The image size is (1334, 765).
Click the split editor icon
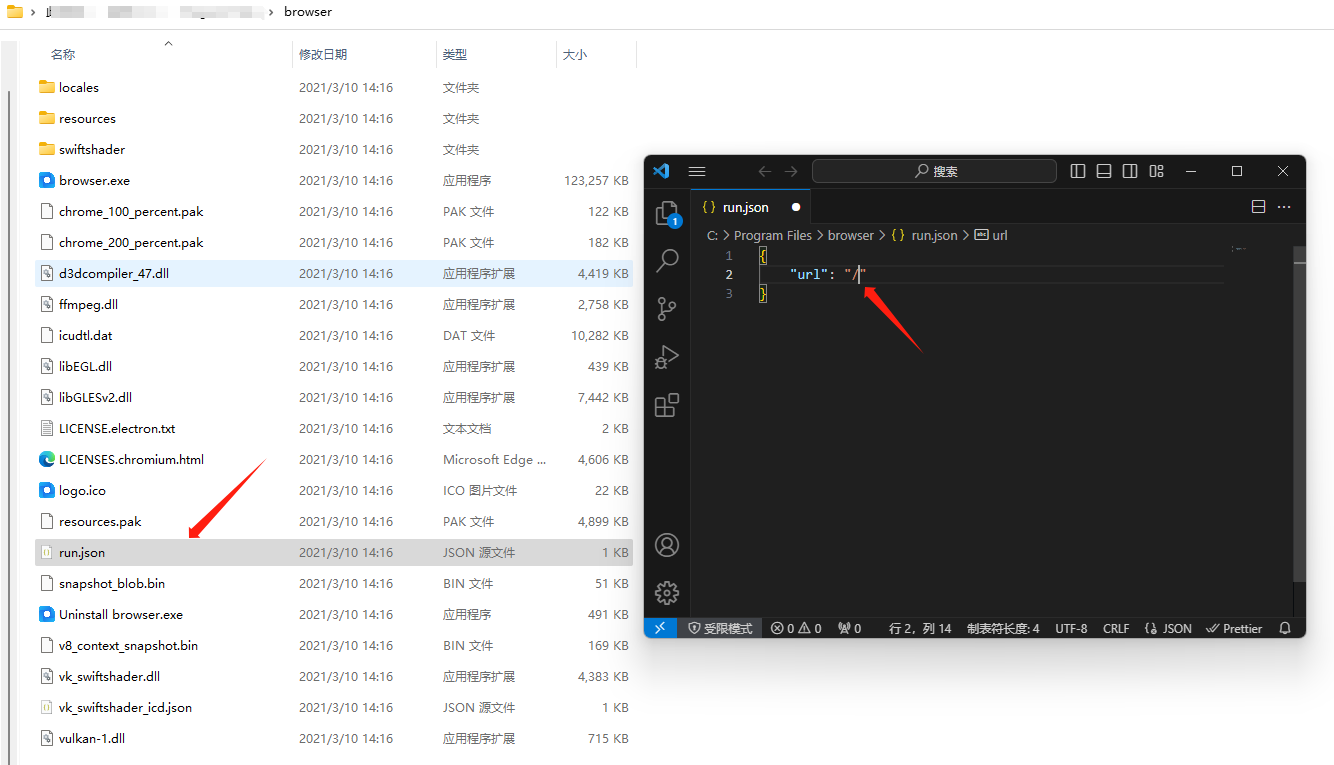(x=1258, y=207)
